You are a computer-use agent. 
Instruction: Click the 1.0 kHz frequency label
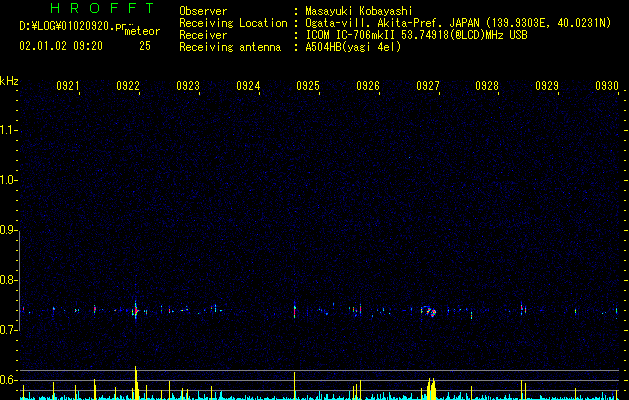(8, 180)
